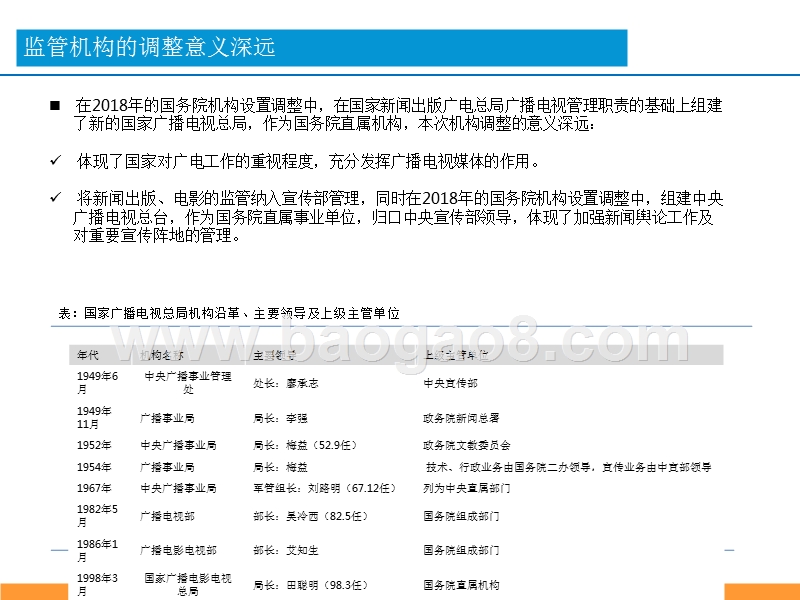Select the date cell 1986年1月
Screen dimensions: 800x600
click(x=97, y=550)
